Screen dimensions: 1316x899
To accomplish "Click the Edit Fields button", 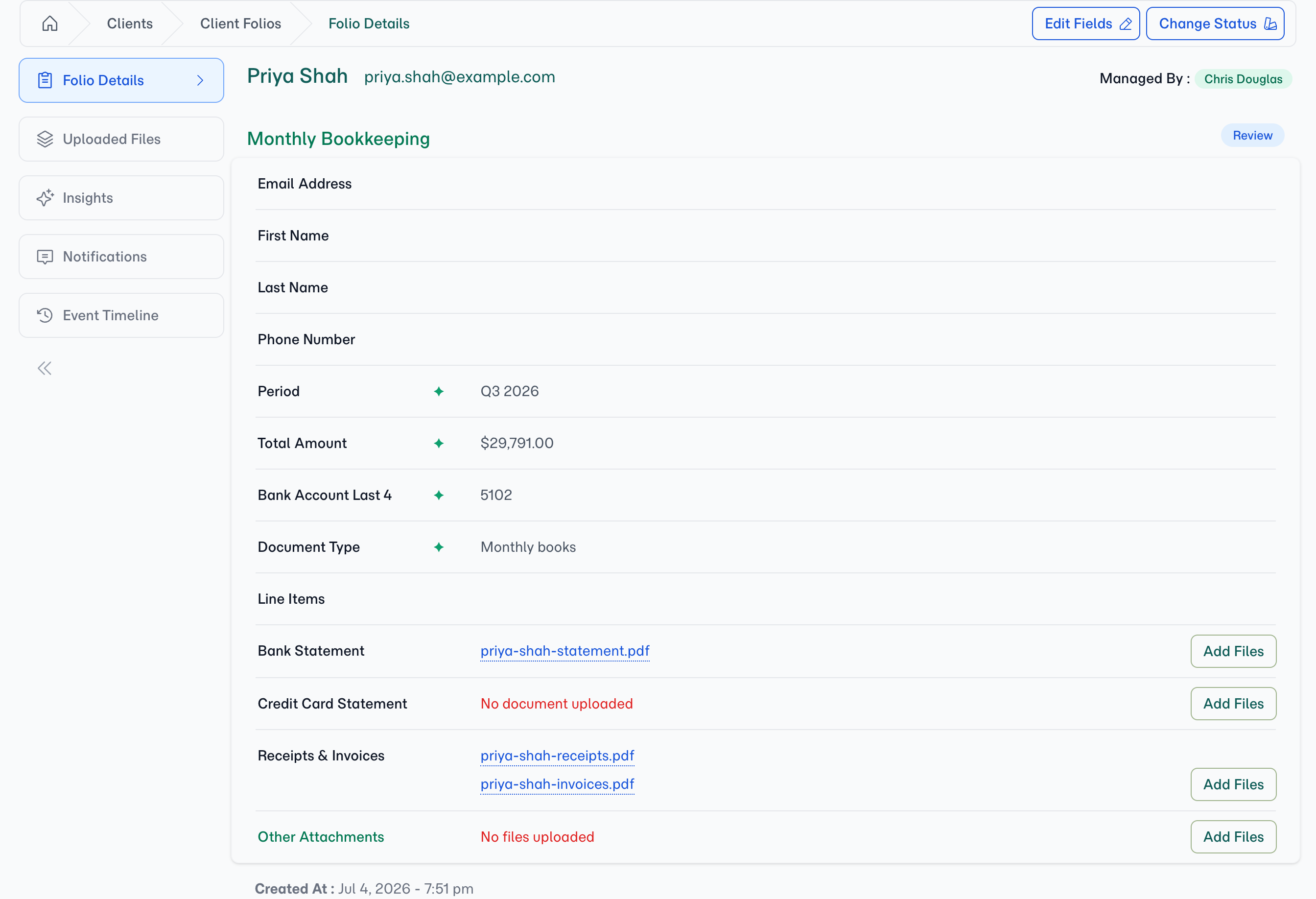I will tap(1085, 23).
